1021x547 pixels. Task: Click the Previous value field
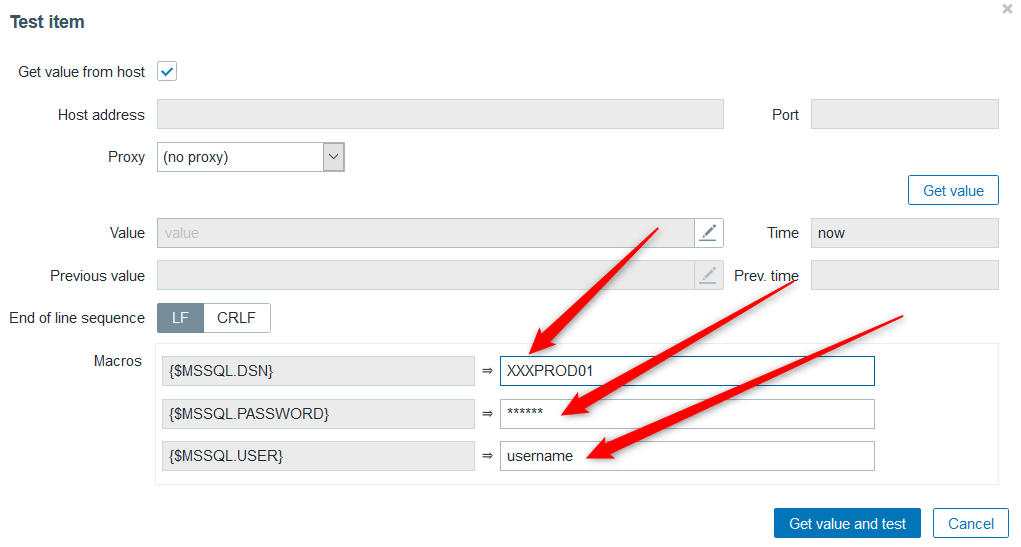pyautogui.click(x=425, y=275)
